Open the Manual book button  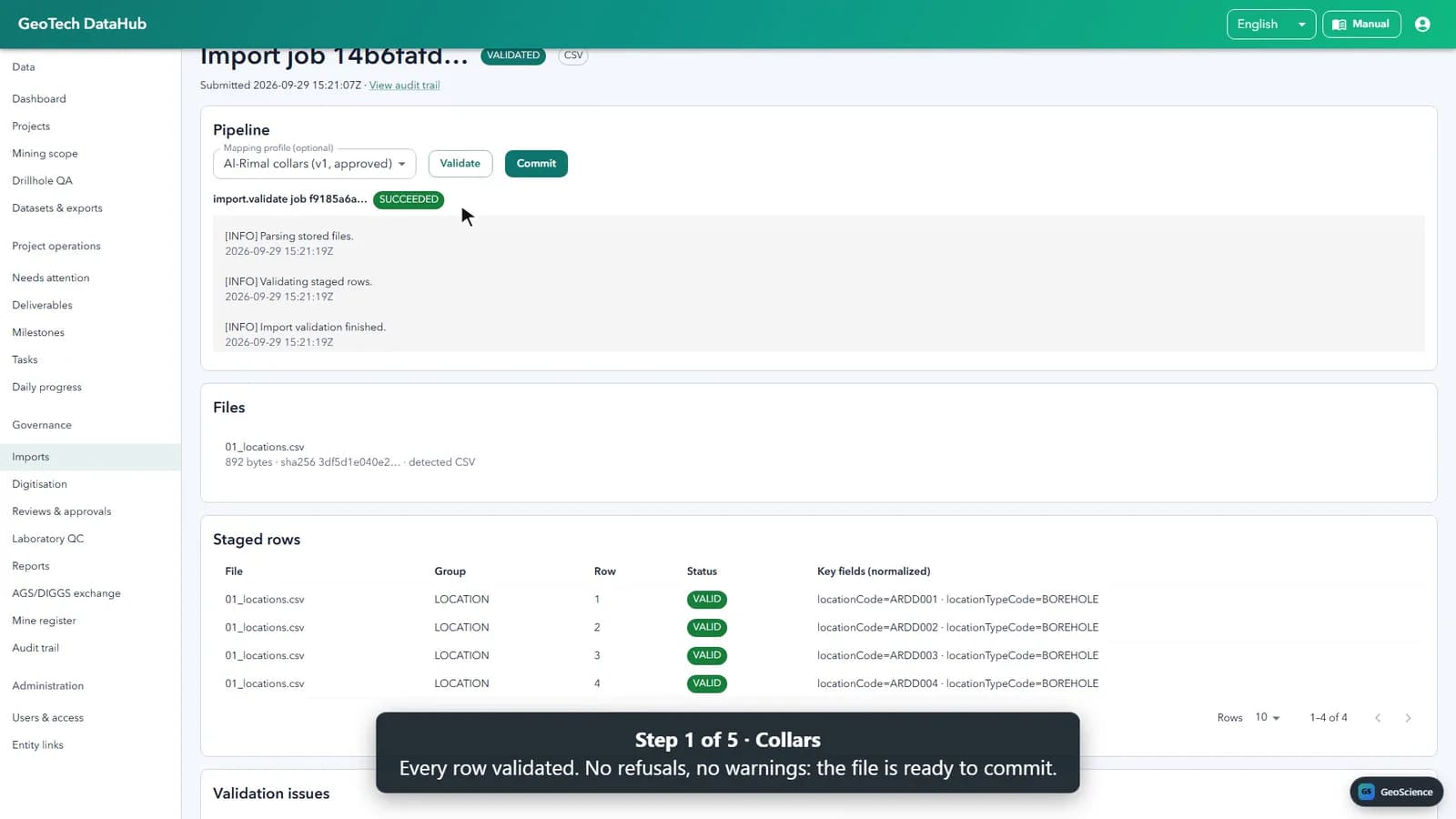1361,25
